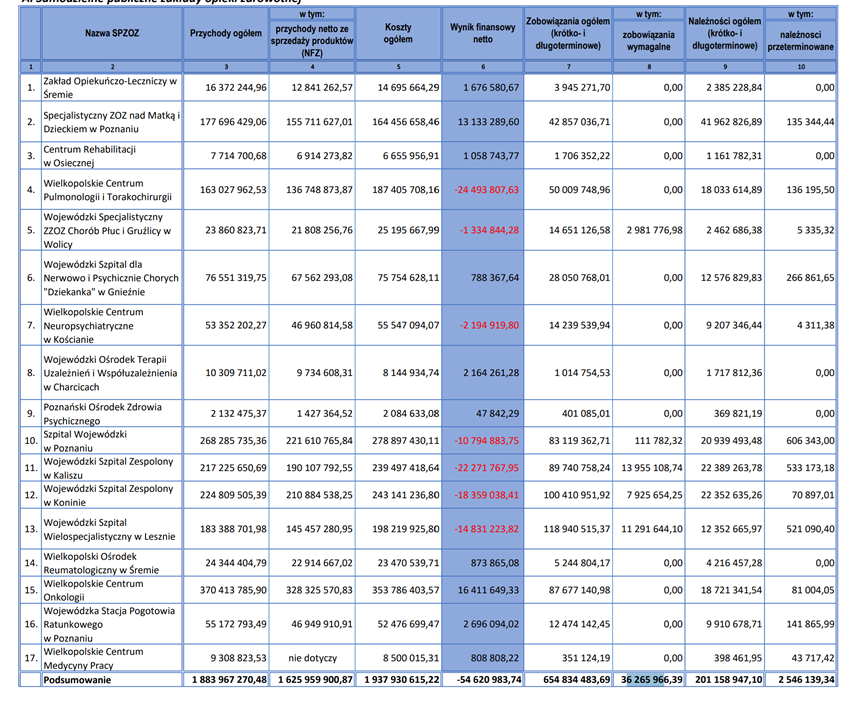Select 'Wielkopolskie Centrum Medycyny Pracy' name cell
Image resolution: width=867 pixels, height=720 pixels.
point(112,658)
